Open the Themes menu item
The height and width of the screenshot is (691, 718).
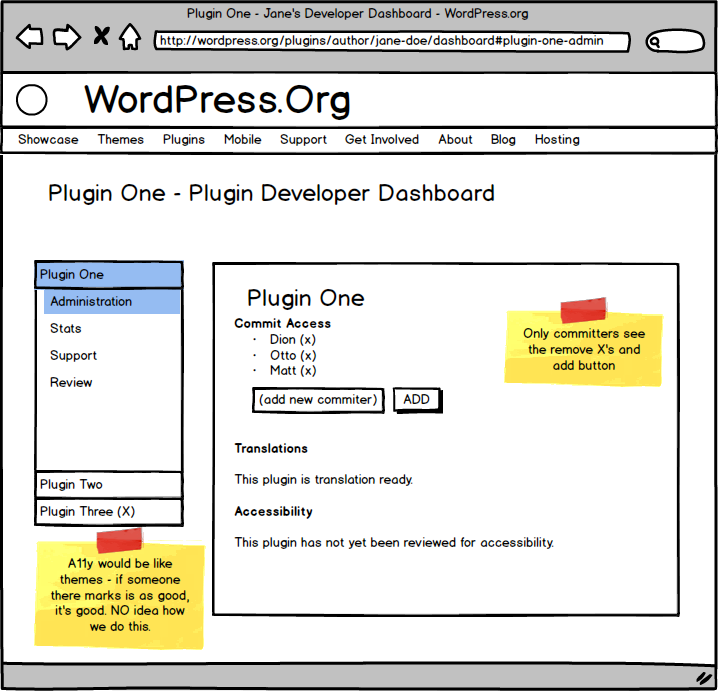120,140
